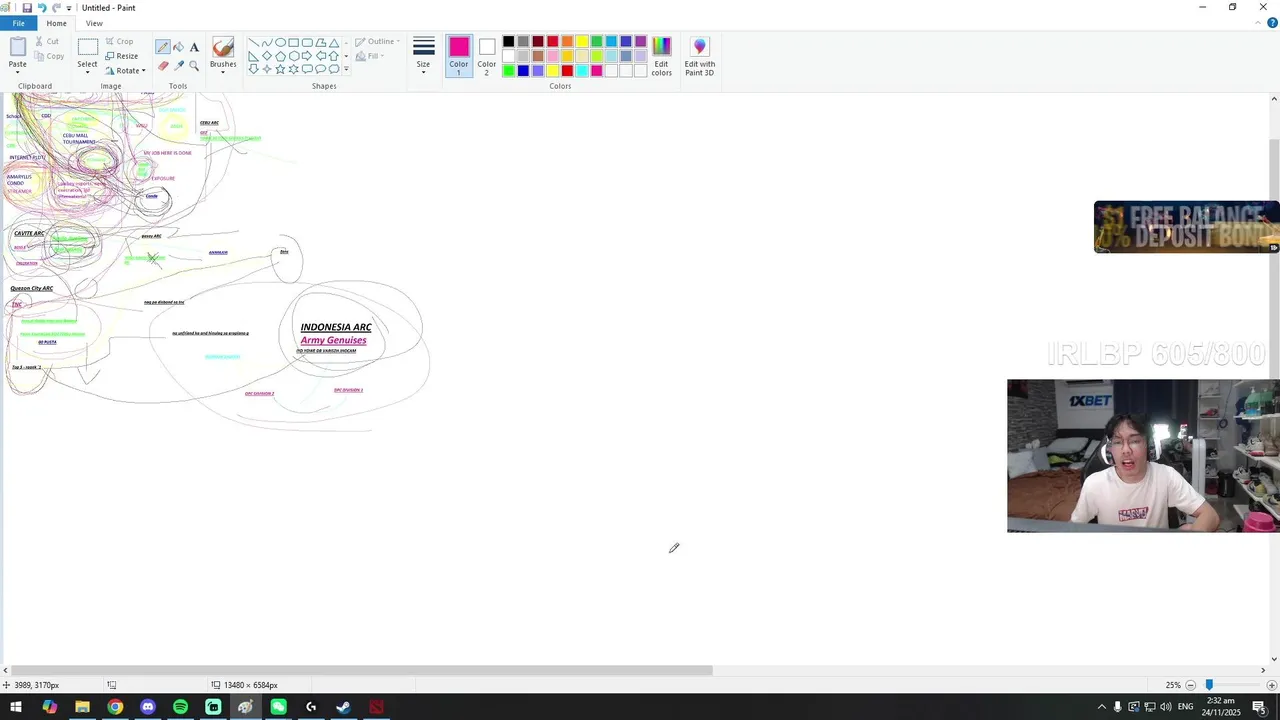The image size is (1280, 720).
Task: Choose the Line shape
Action: point(253,43)
